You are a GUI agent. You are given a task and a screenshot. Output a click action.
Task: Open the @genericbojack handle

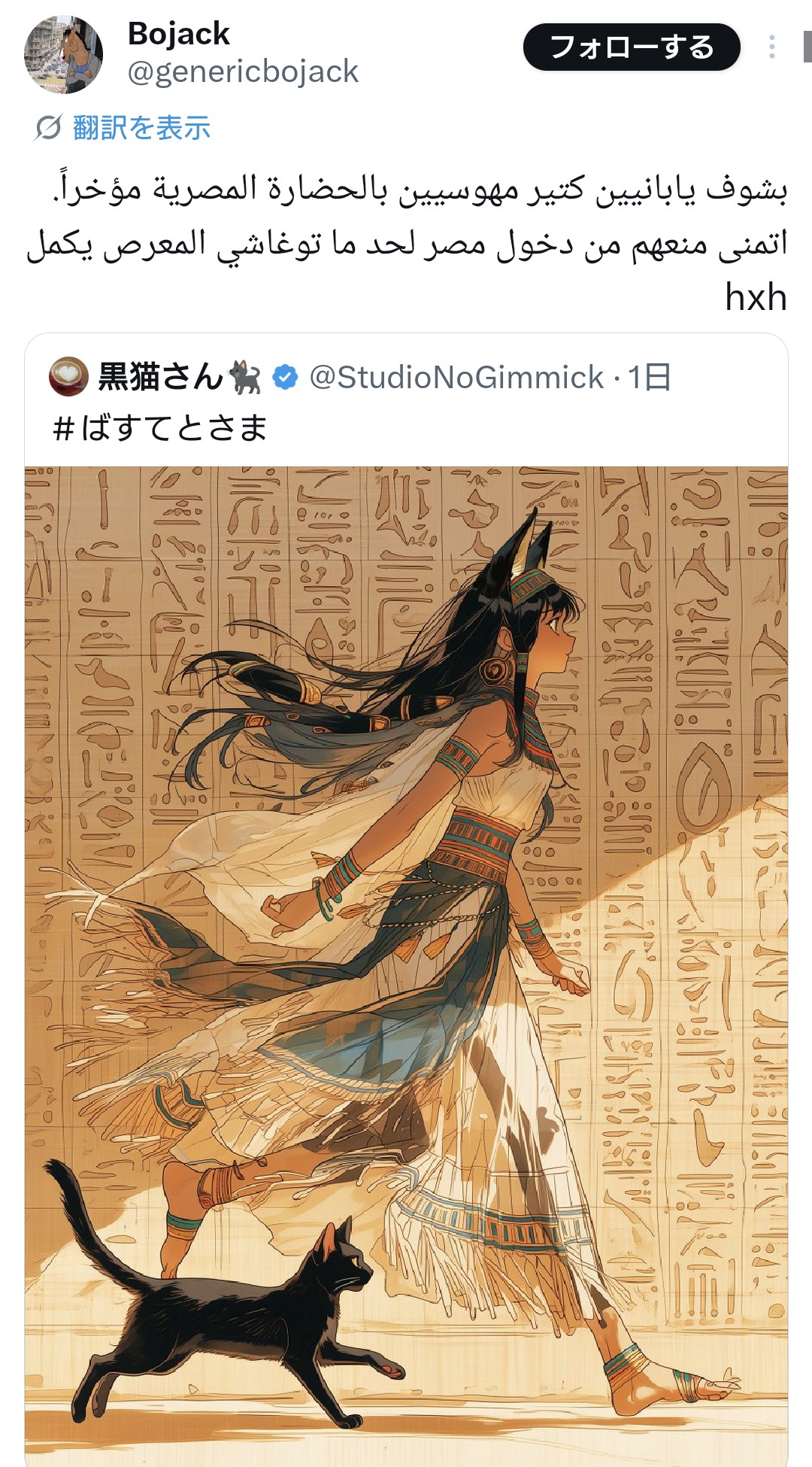pyautogui.click(x=243, y=72)
